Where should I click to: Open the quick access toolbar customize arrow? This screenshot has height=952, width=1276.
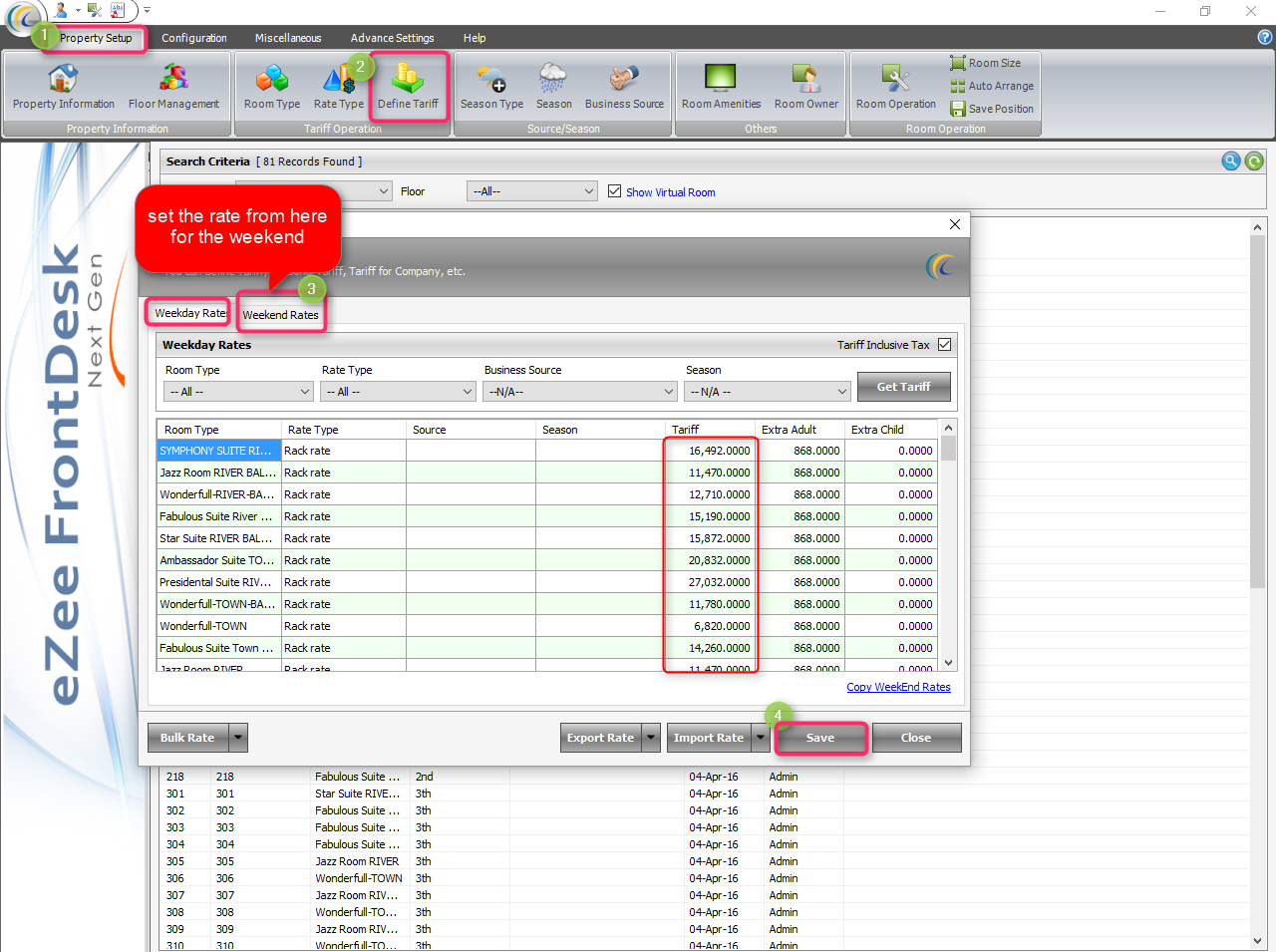(x=147, y=10)
